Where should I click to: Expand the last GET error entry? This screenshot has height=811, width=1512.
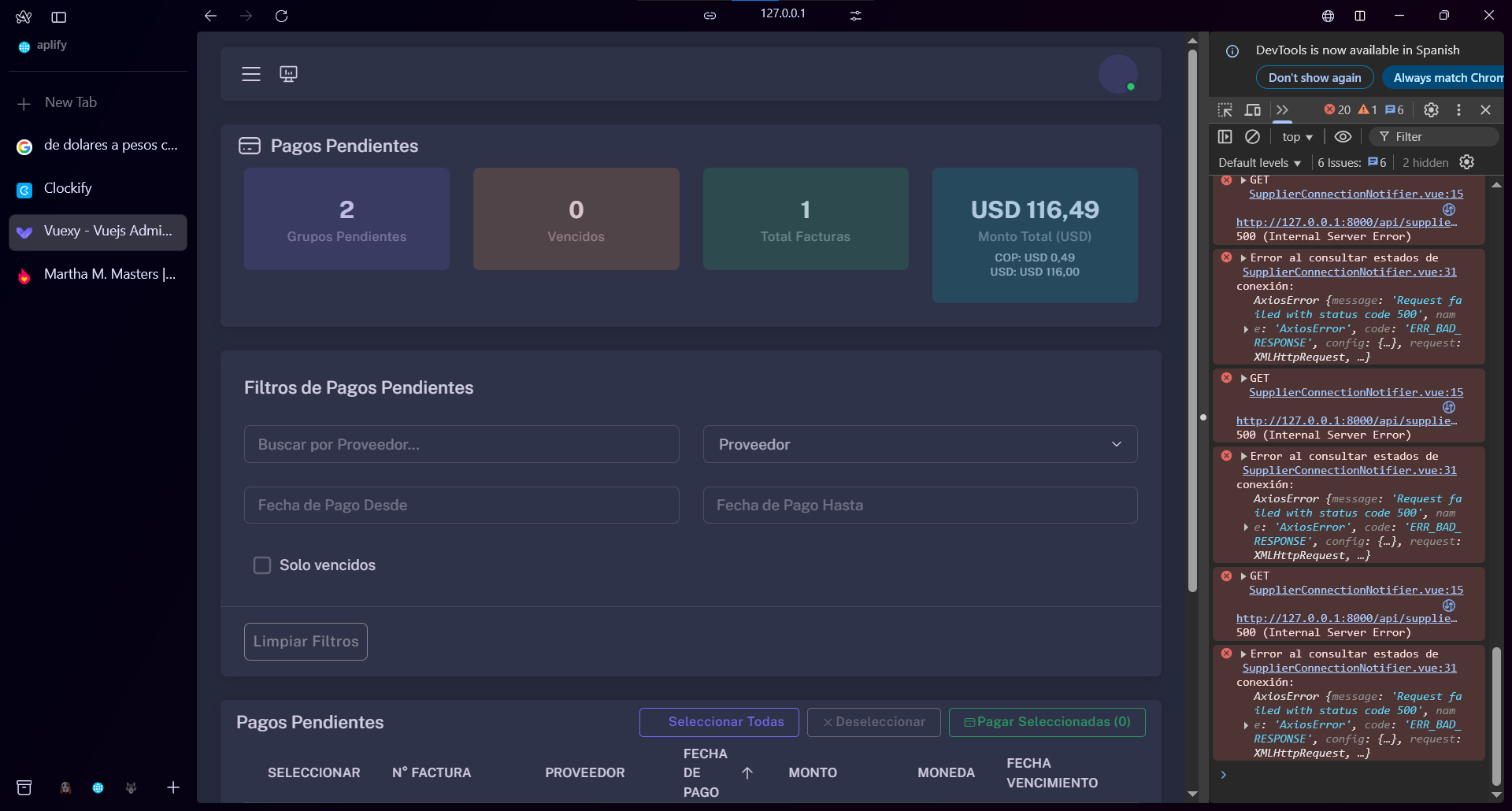(1243, 576)
